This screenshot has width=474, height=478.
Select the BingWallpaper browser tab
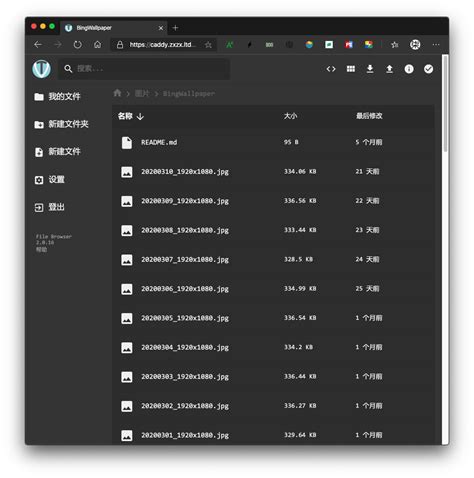tap(114, 28)
